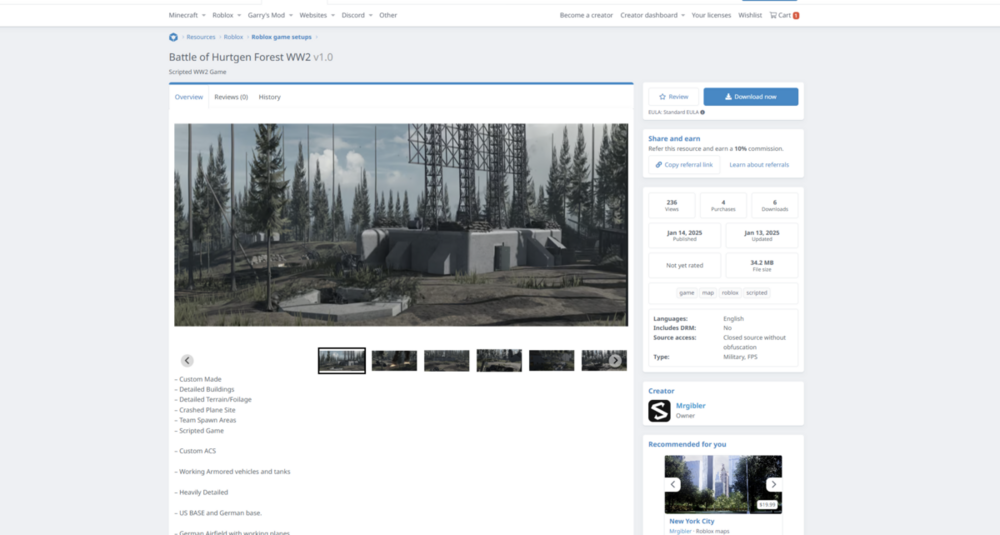Click the home logo icon in breadcrumb
The width and height of the screenshot is (1000, 535).
point(173,37)
